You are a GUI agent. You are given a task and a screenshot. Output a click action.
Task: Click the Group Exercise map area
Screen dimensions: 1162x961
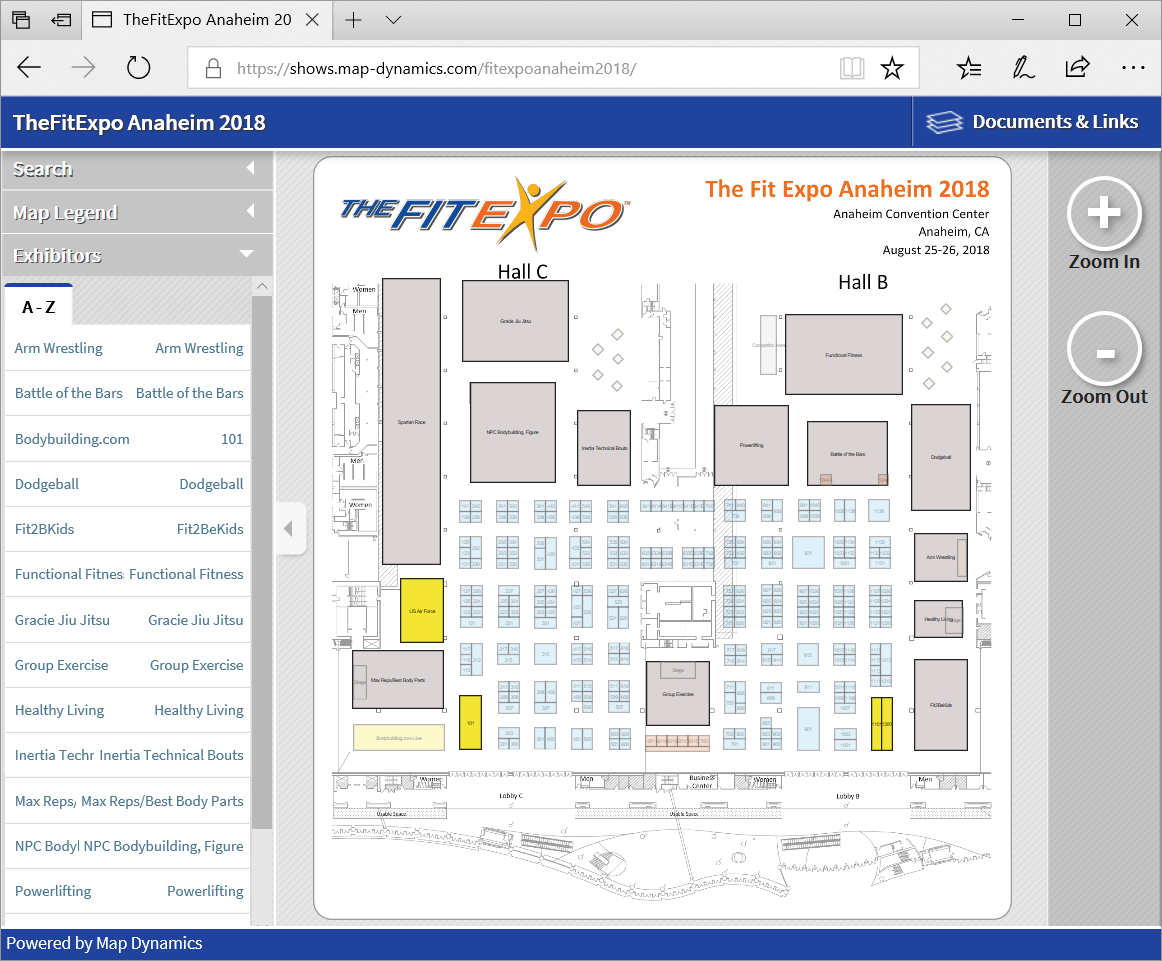(677, 694)
